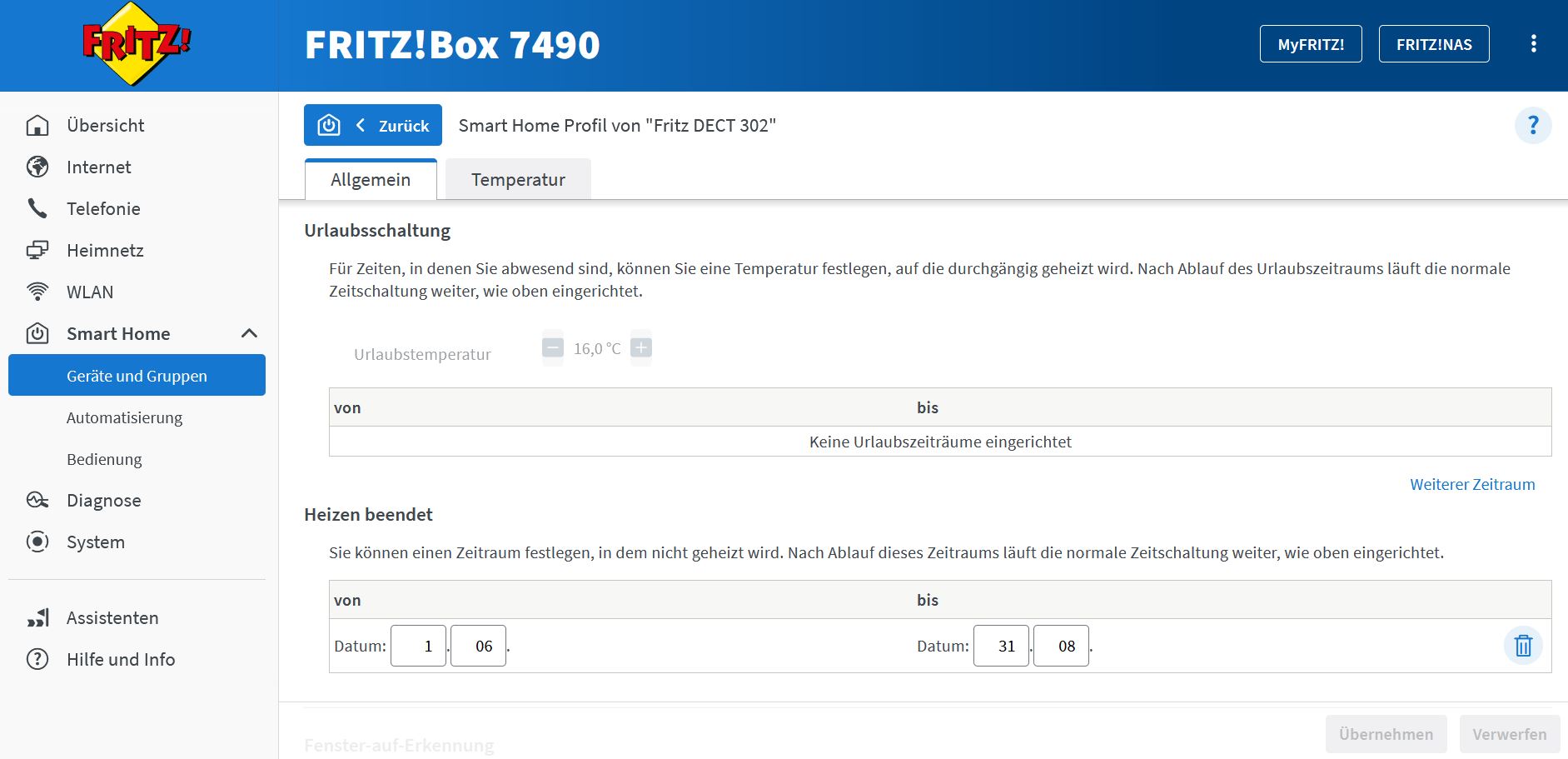Click the Urlaubsschaltung heading
This screenshot has height=759, width=1568.
(377, 231)
